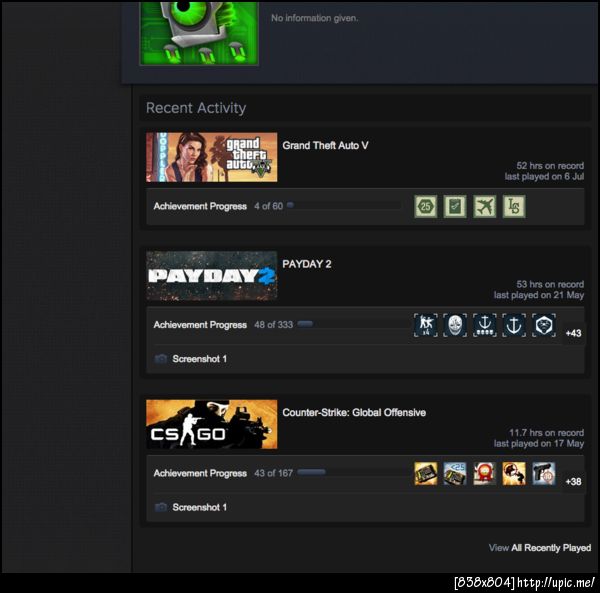Click 'last played on 21 May' text
The height and width of the screenshot is (593, 600).
[539, 295]
